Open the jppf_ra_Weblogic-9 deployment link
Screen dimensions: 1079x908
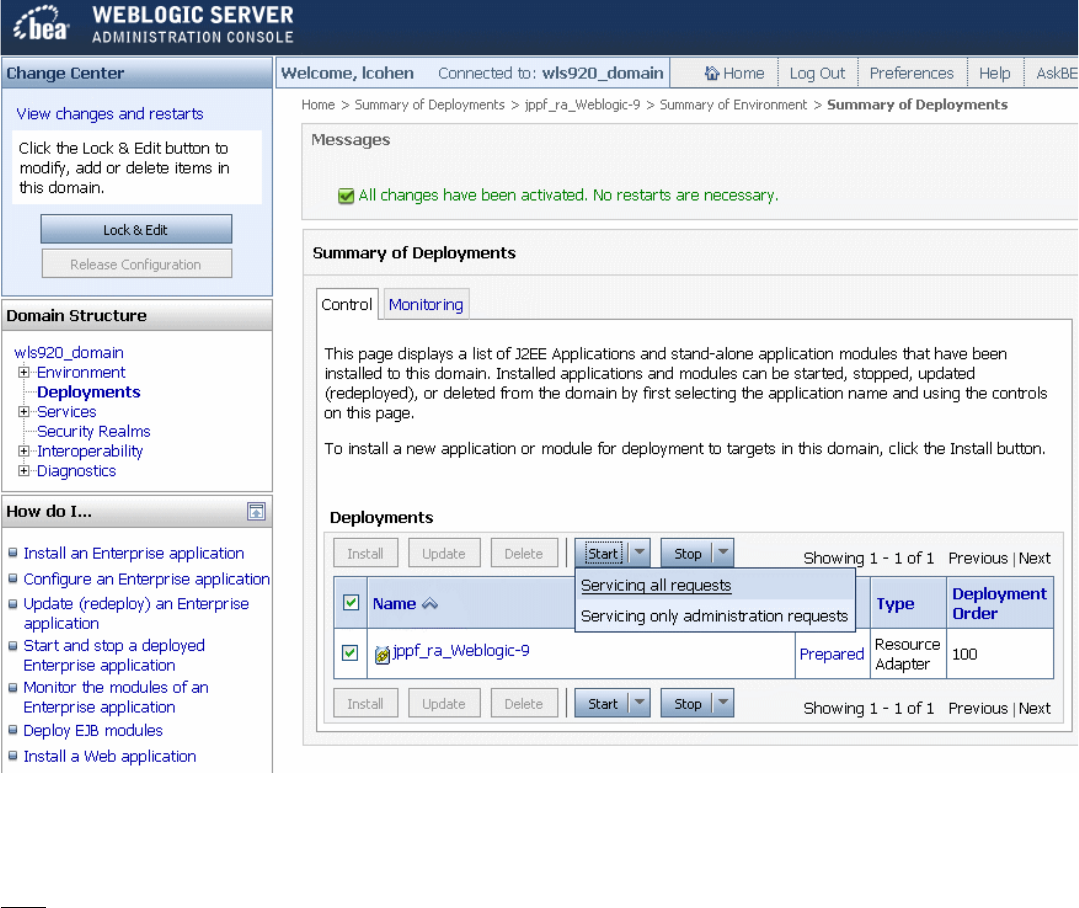(x=461, y=651)
